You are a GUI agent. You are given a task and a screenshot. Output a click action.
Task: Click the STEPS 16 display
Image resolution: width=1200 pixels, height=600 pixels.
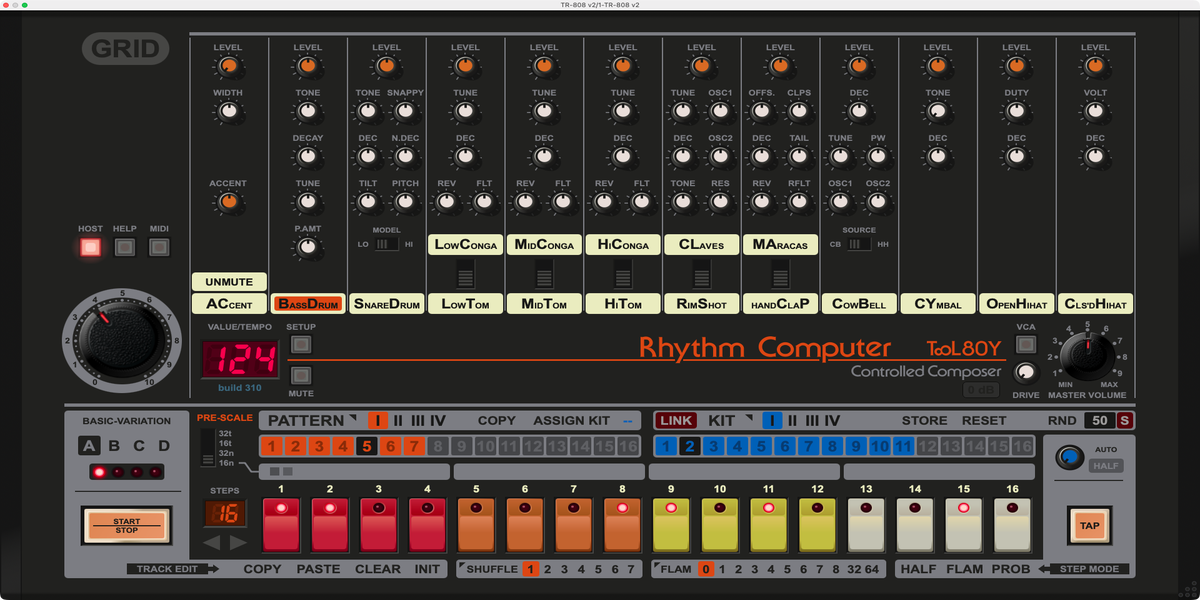coord(225,514)
